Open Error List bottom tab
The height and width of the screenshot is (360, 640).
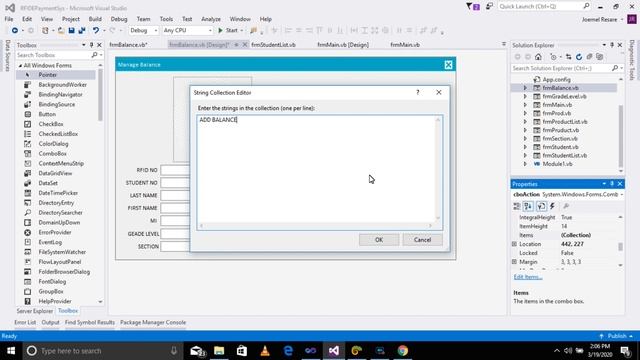(x=25, y=322)
